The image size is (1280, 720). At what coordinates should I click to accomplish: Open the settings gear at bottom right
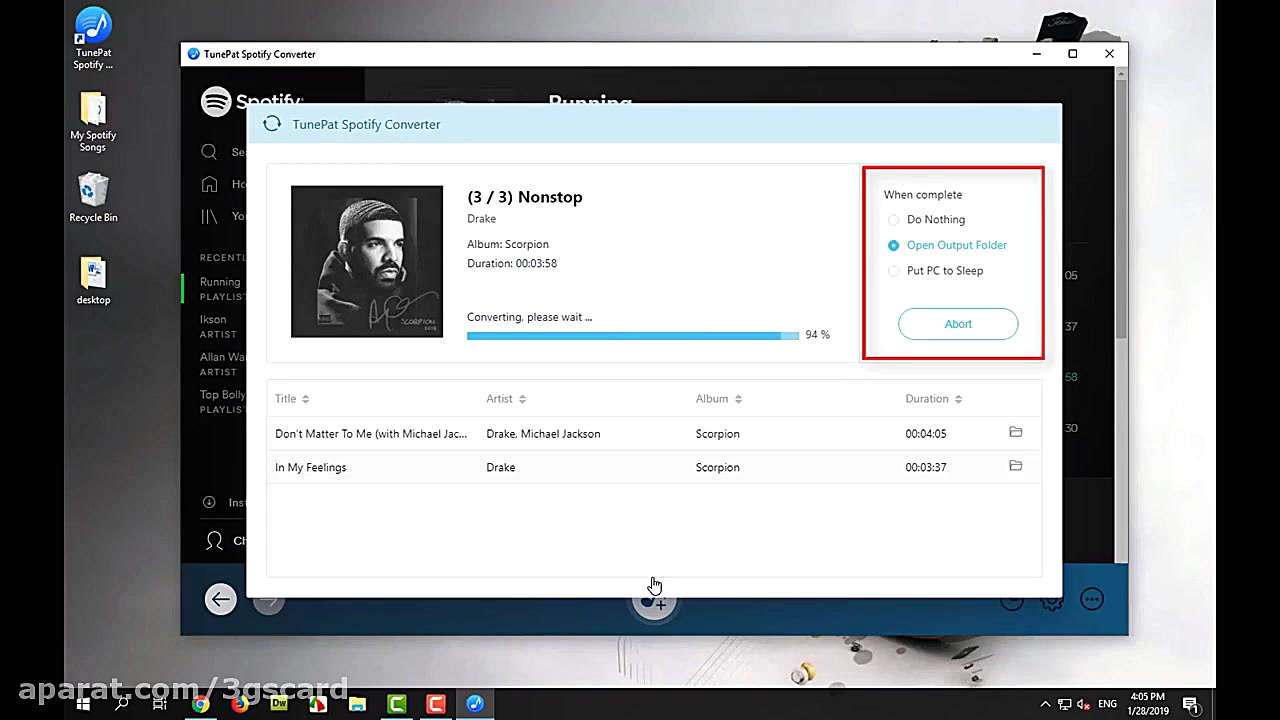click(1052, 600)
